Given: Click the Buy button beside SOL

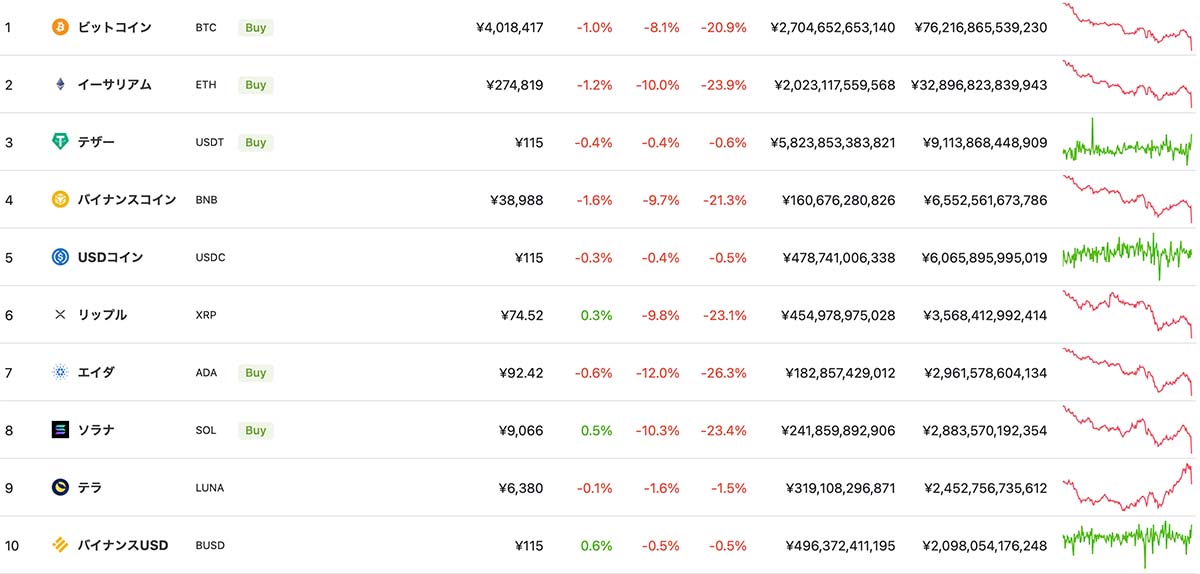Looking at the screenshot, I should point(256,430).
